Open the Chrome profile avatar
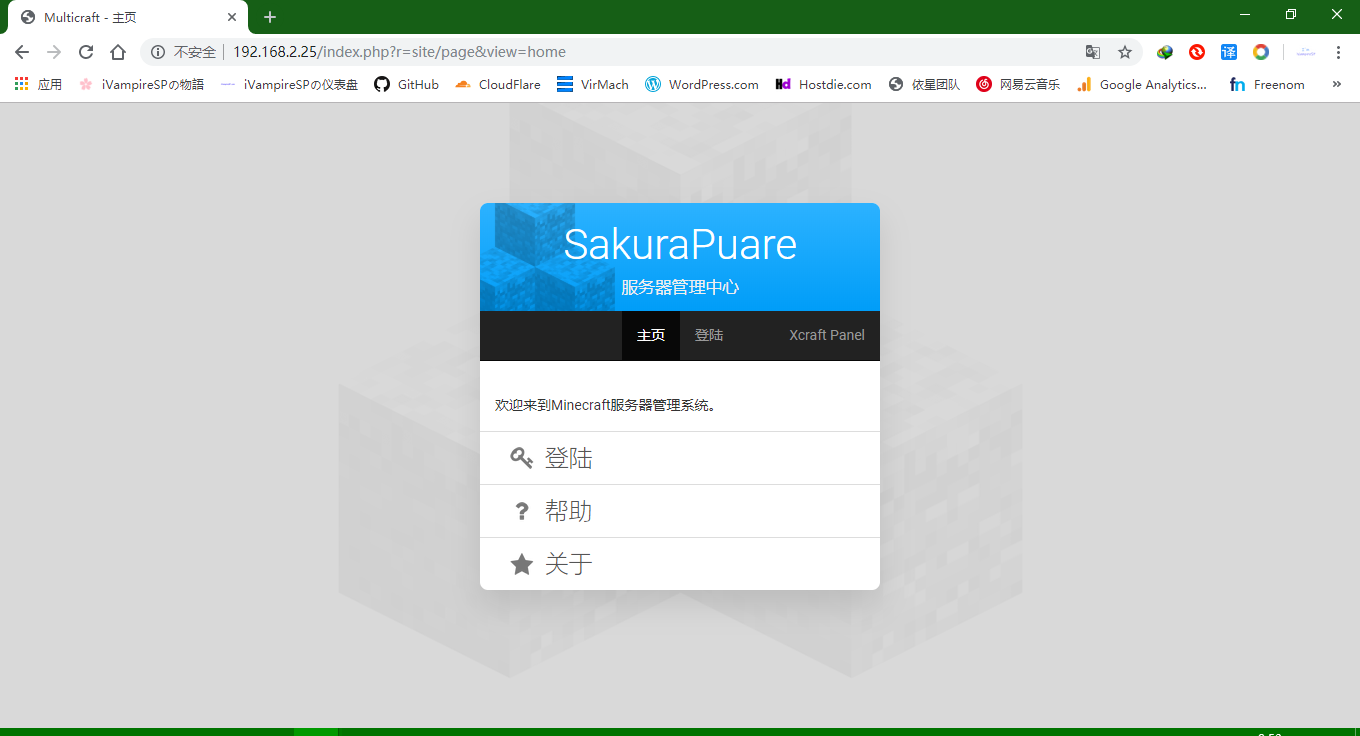 click(x=1305, y=52)
